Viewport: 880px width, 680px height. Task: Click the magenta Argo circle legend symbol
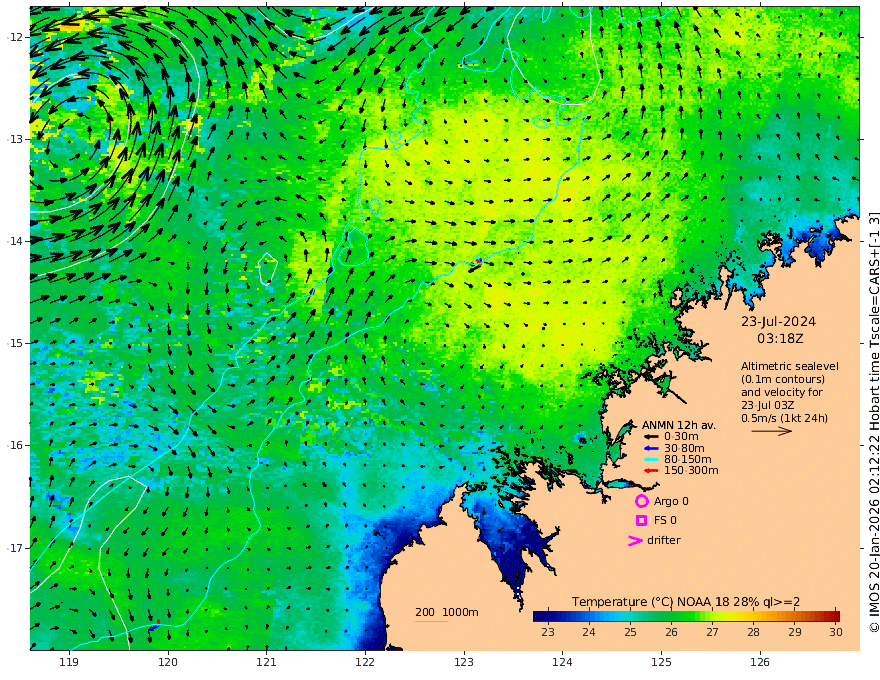tap(641, 501)
